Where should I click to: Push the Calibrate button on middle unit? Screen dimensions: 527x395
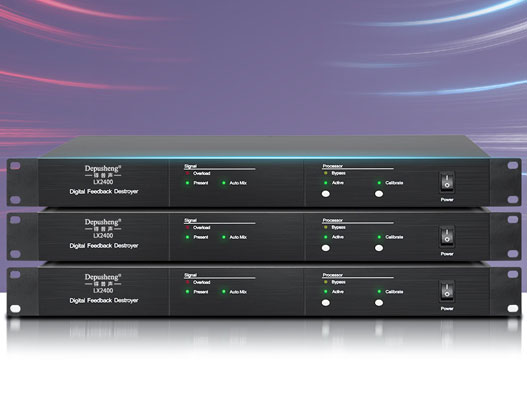click(x=379, y=248)
